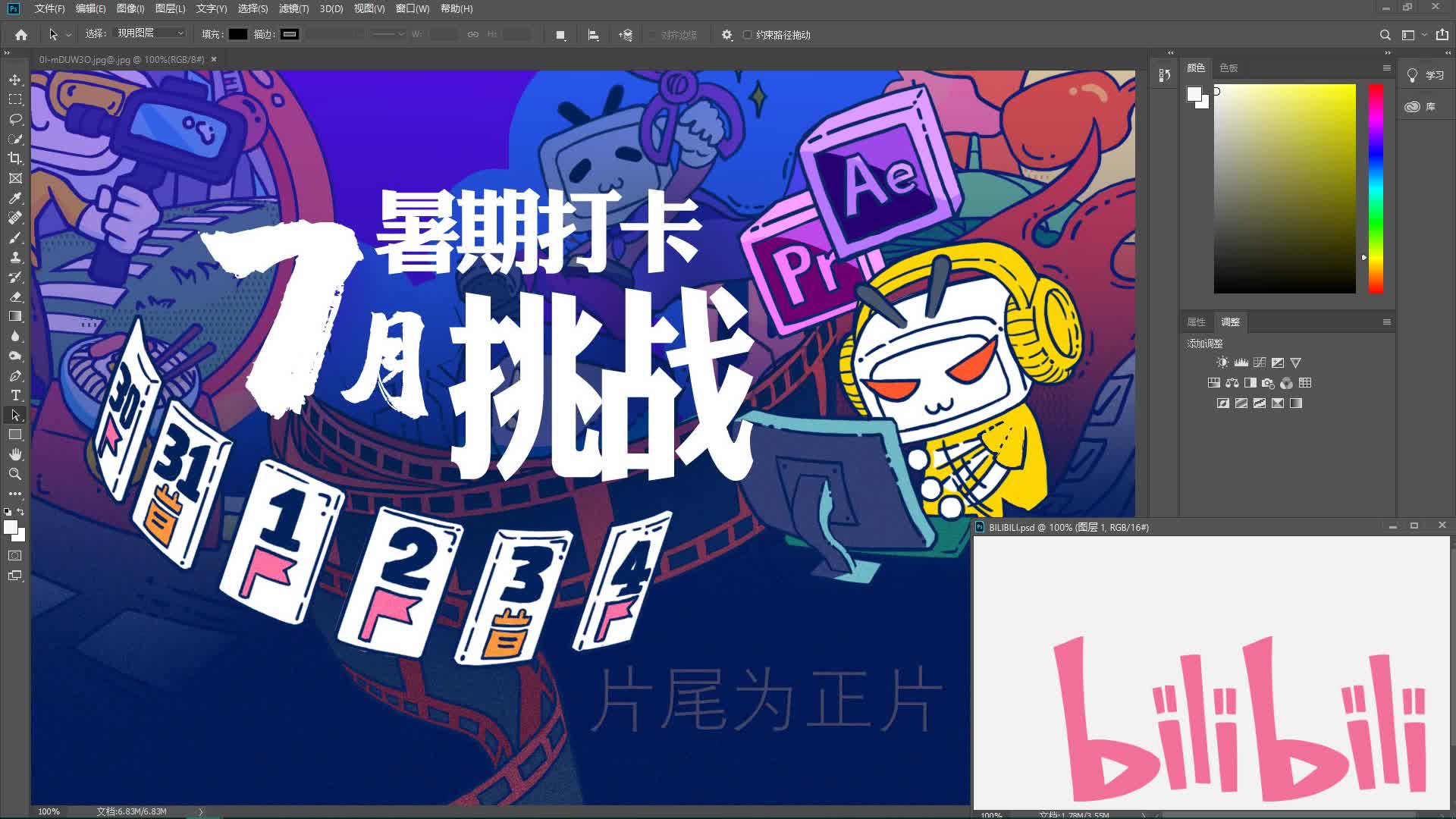Click the share document button
The height and width of the screenshot is (819, 1456).
(1442, 35)
